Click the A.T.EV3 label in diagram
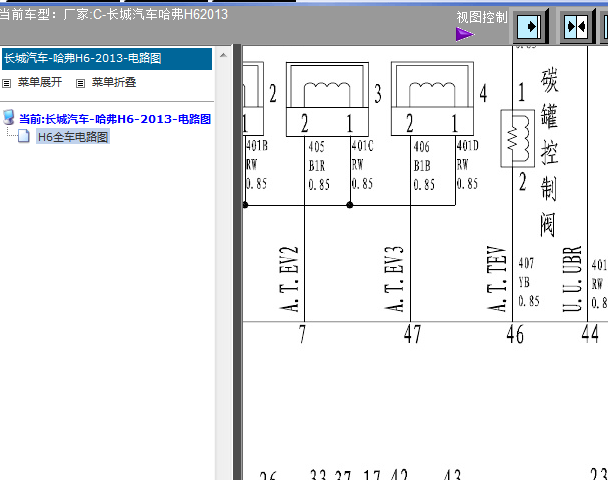This screenshot has width=608, height=480. pos(394,279)
